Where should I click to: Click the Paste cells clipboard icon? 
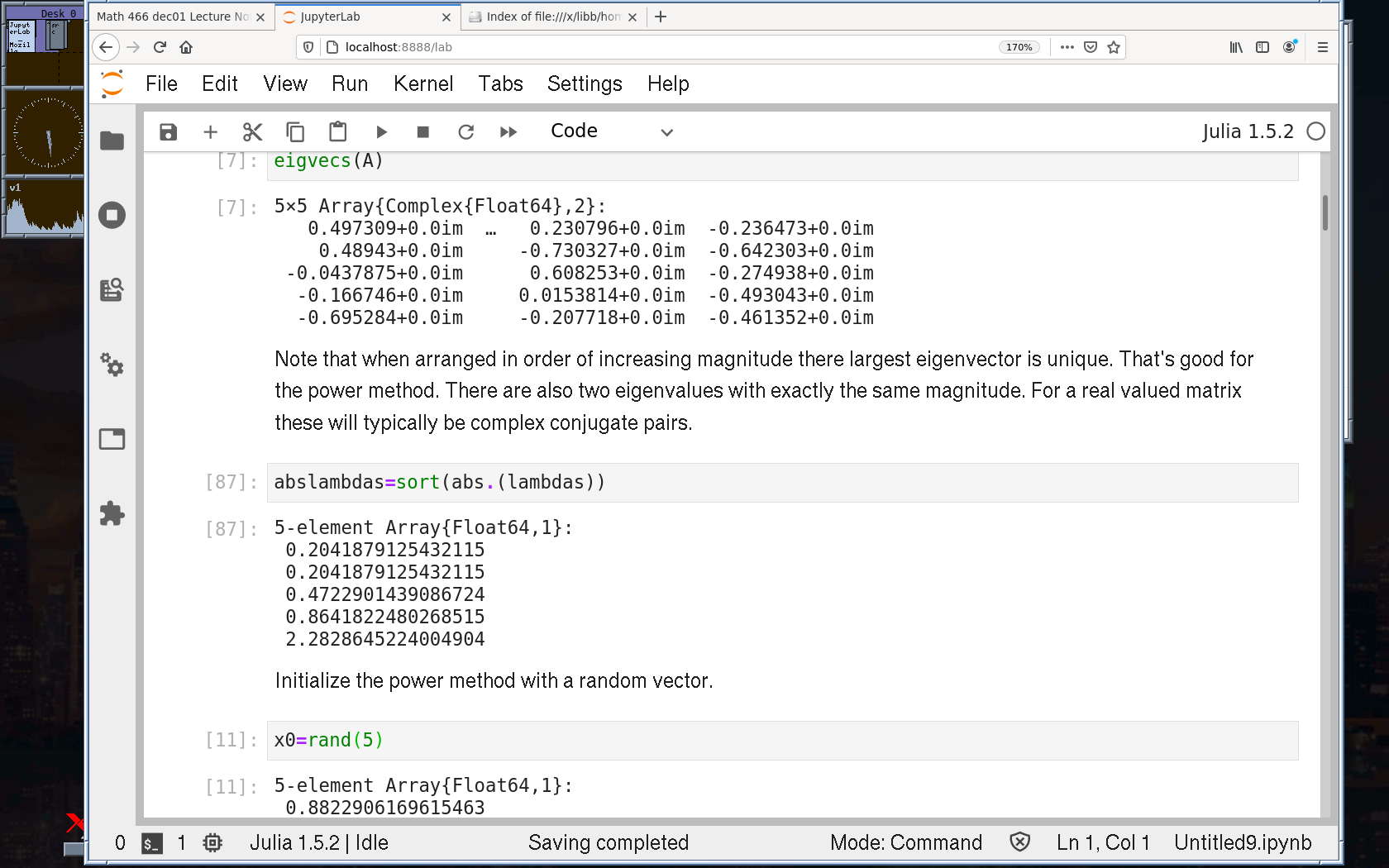coord(337,132)
